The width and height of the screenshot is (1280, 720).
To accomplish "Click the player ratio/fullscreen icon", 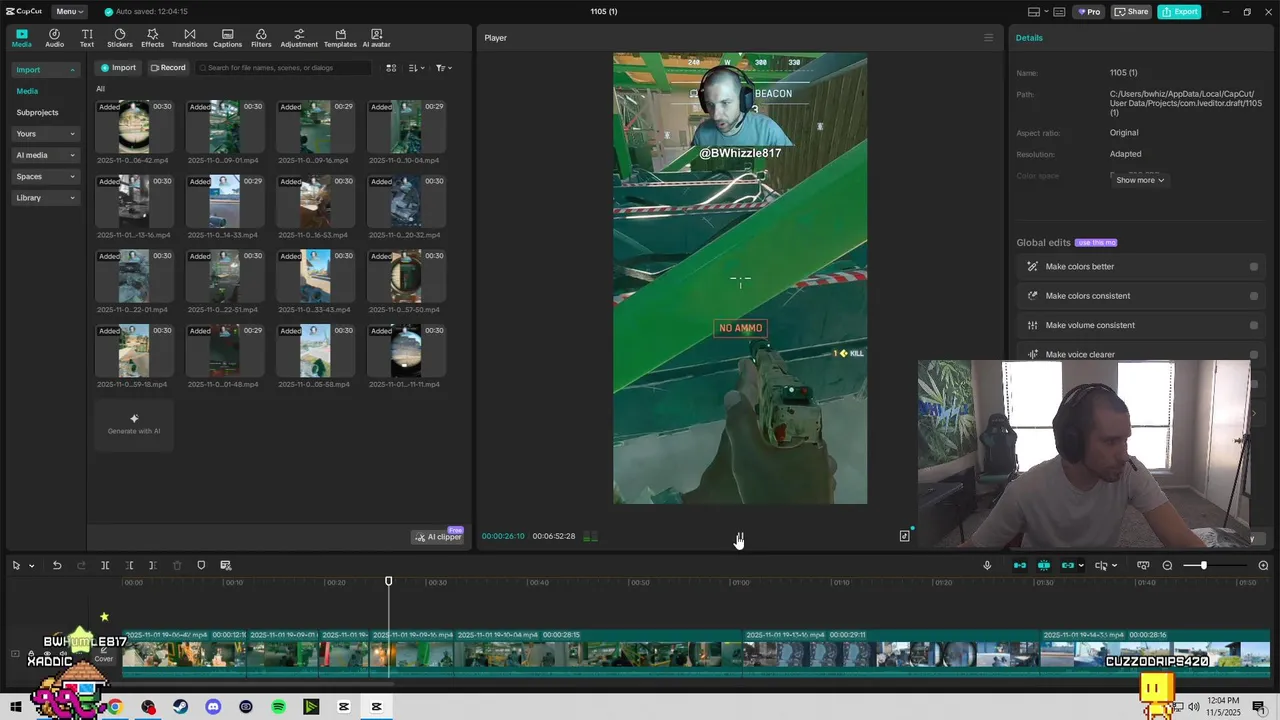I will click(905, 536).
